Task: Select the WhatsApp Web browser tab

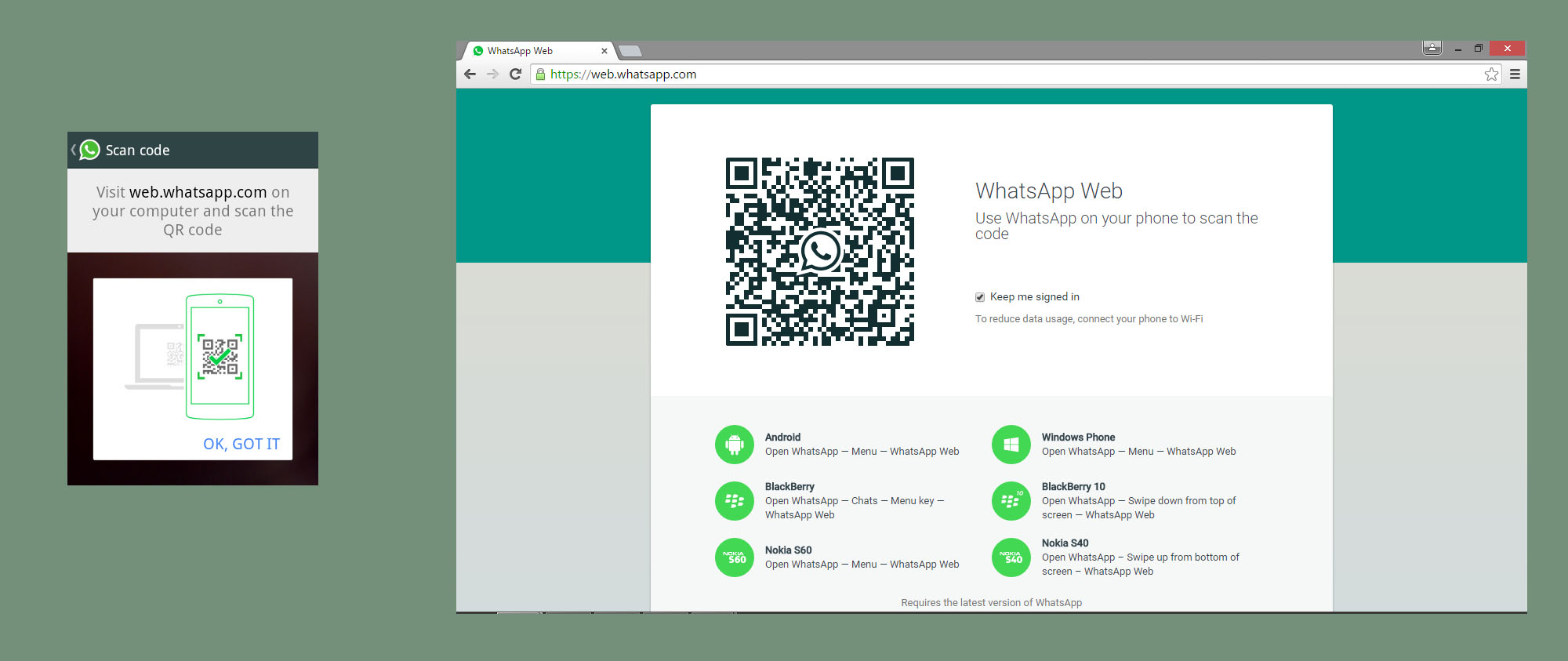Action: click(x=533, y=51)
